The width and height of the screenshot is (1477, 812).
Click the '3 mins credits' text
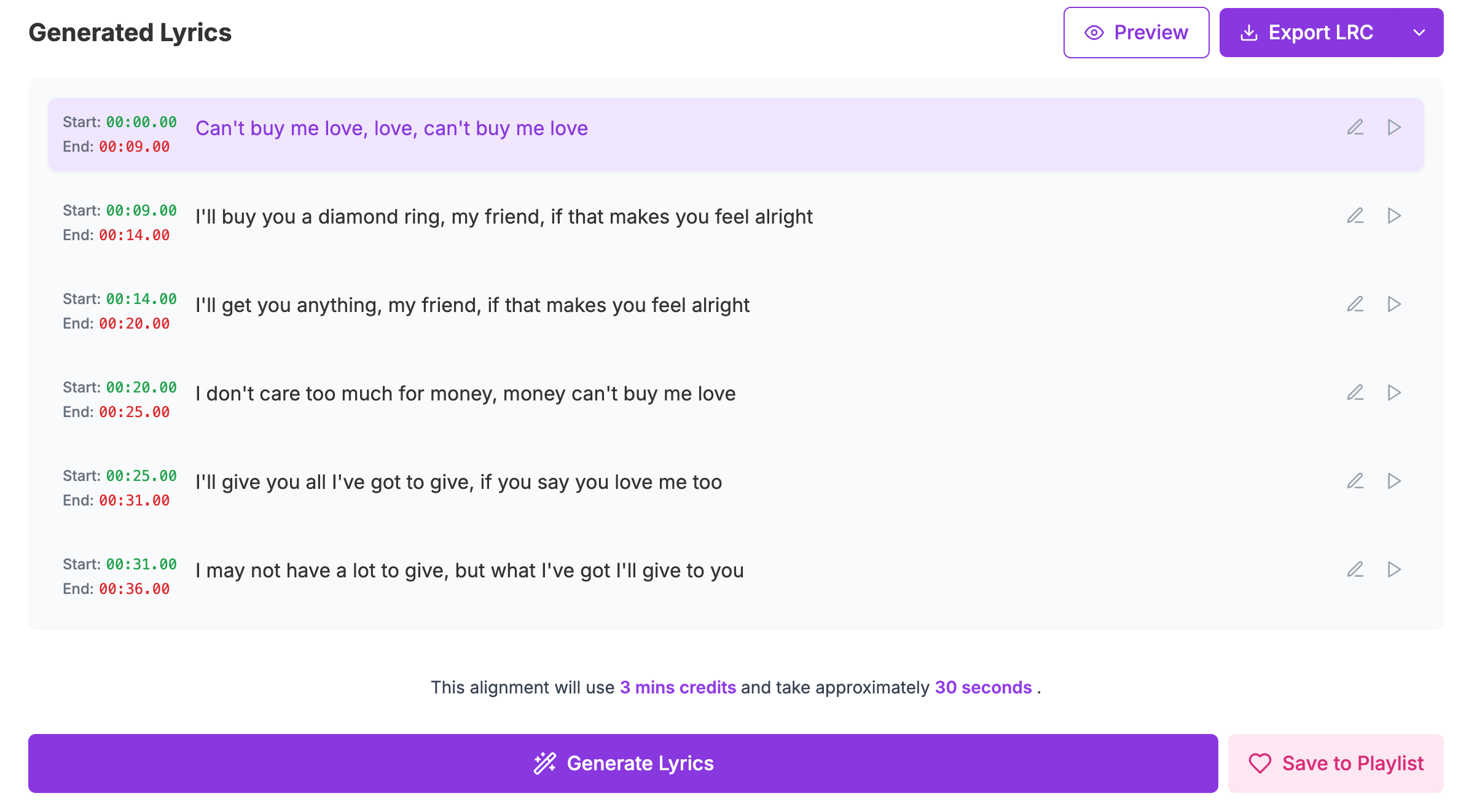[678, 687]
